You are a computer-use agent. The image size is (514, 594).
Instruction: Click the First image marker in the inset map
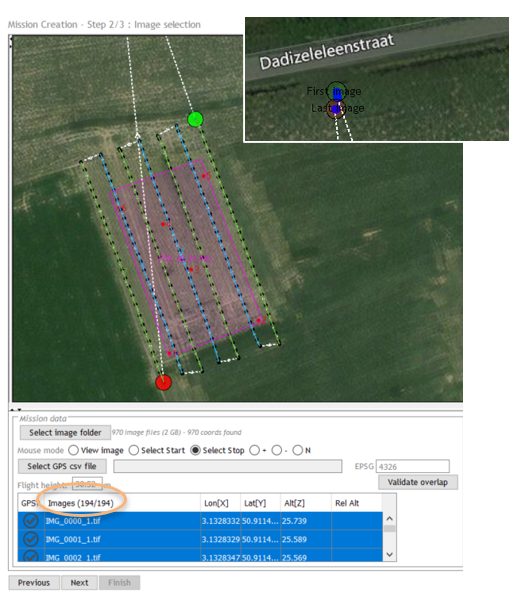(x=336, y=91)
